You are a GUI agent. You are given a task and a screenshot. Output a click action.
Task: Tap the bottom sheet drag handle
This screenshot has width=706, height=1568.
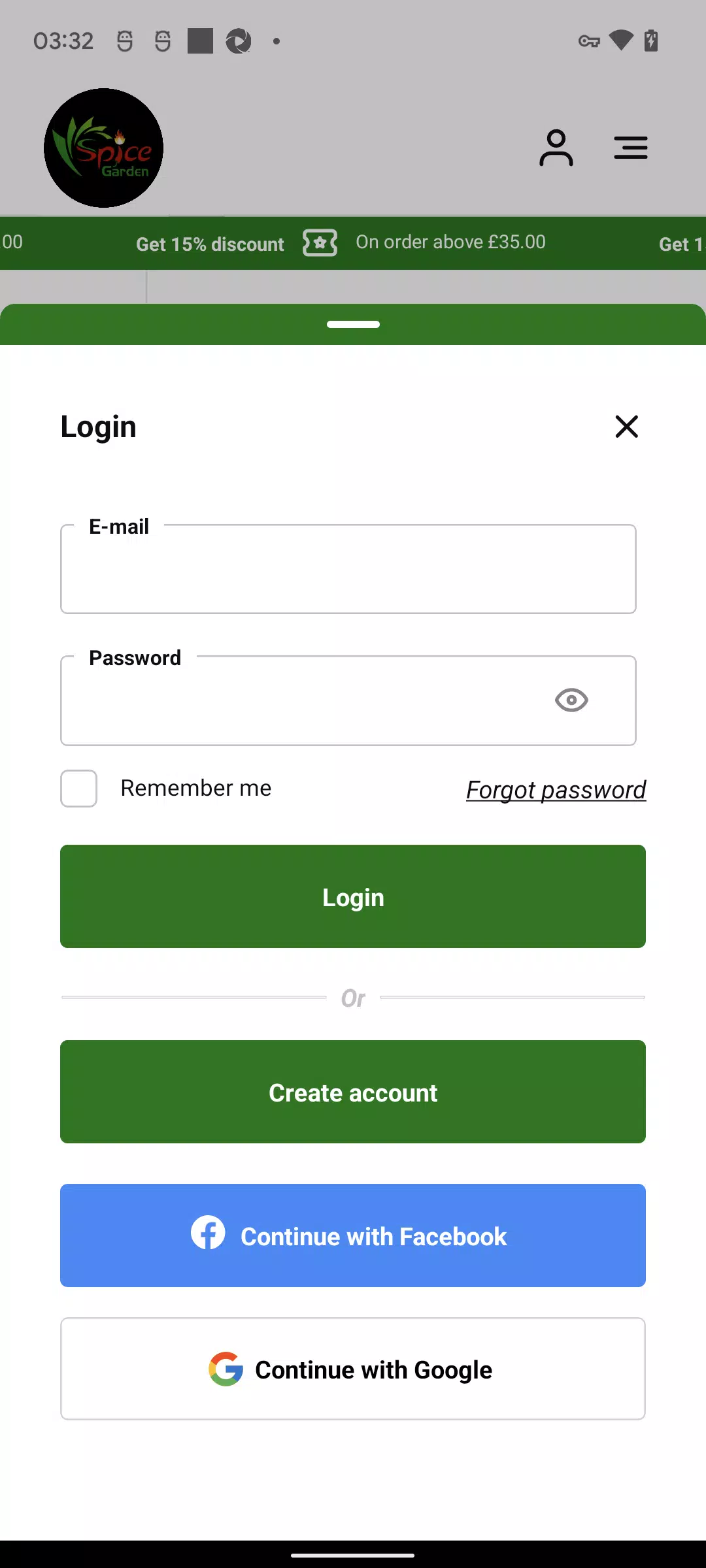353,325
